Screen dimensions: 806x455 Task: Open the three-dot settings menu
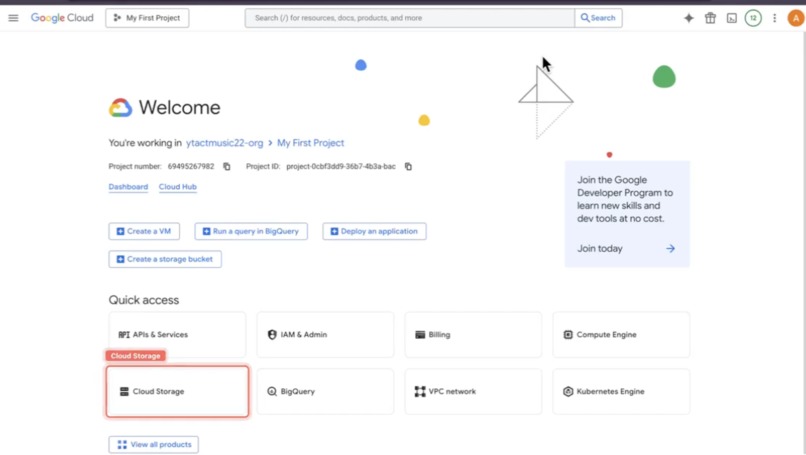(775, 19)
